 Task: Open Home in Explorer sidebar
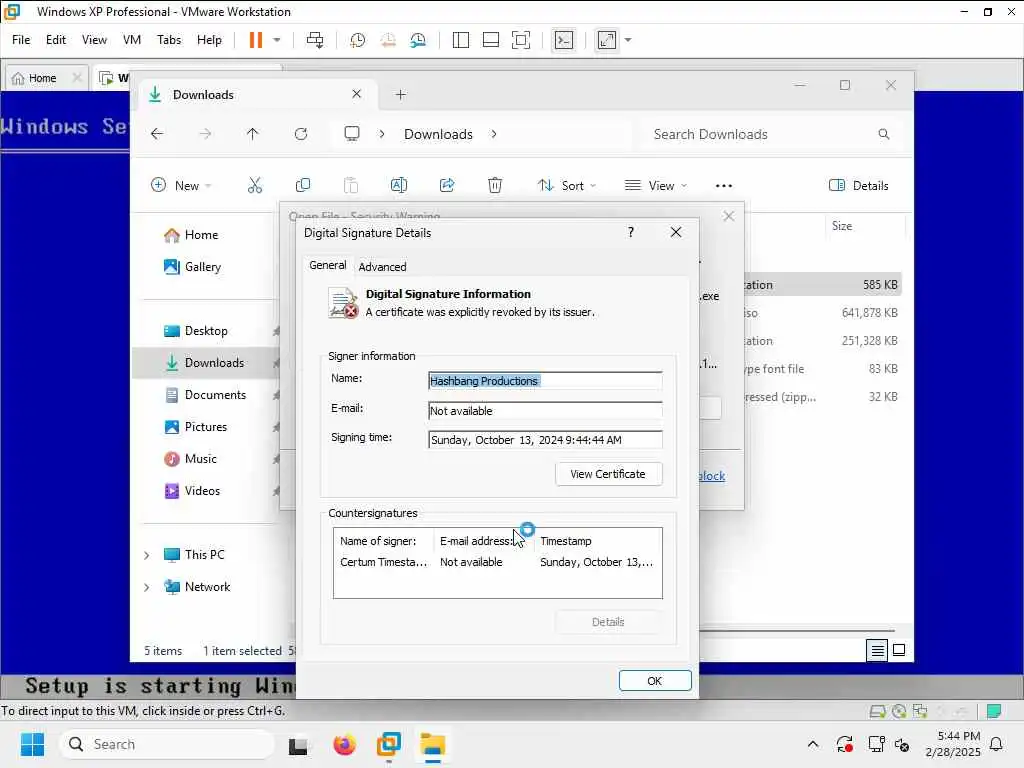coord(200,235)
